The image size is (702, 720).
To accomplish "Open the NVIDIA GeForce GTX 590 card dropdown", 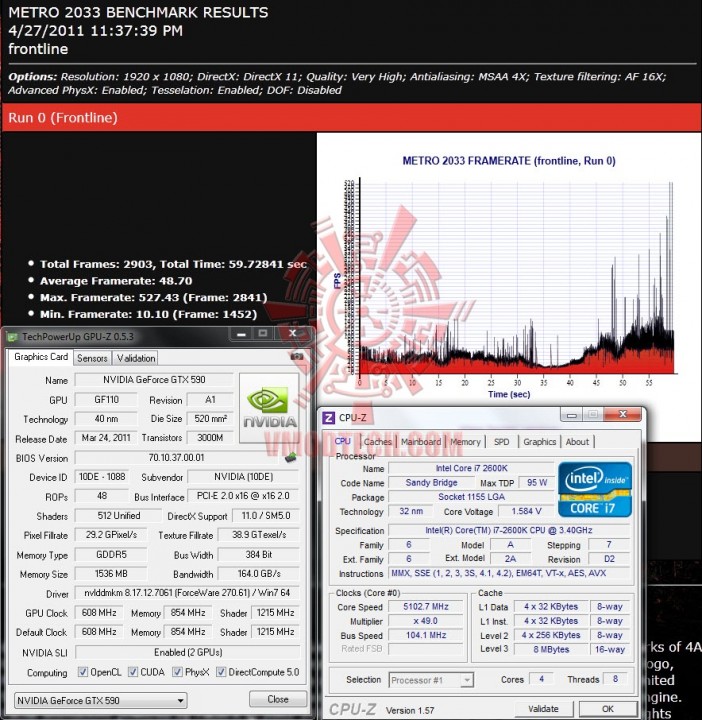I will coord(101,700).
